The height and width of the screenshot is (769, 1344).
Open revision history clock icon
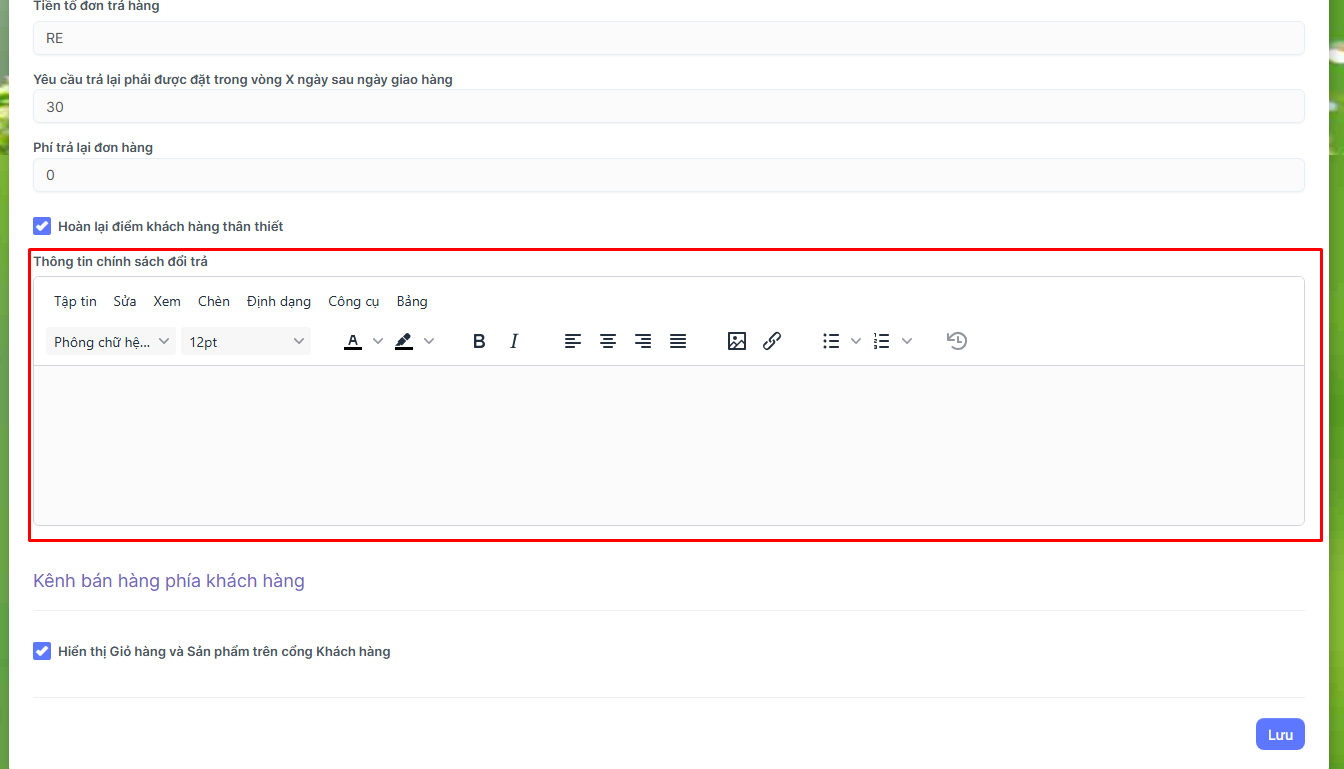click(957, 341)
